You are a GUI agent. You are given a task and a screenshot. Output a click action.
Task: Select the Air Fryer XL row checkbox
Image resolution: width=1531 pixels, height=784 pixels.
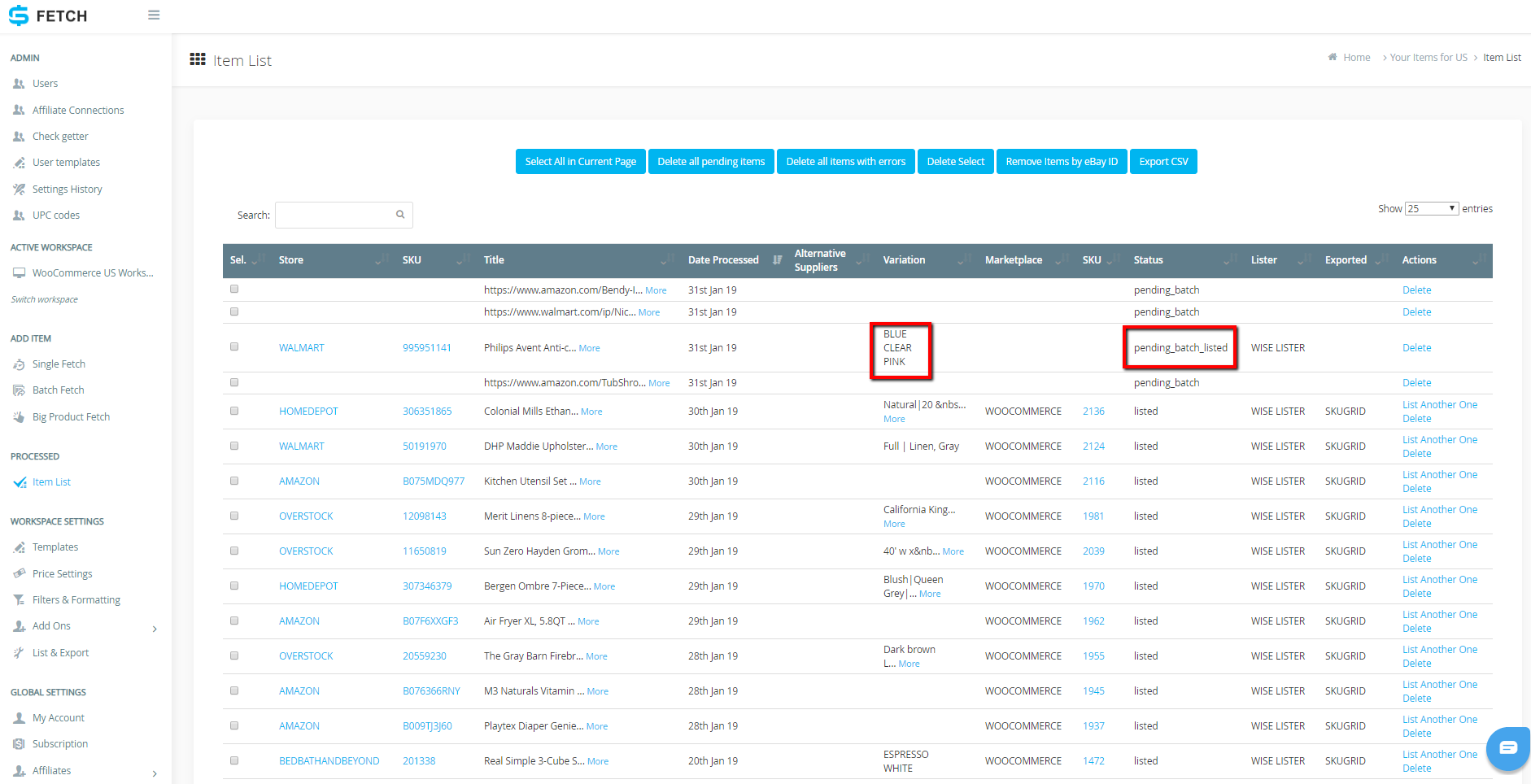coord(234,621)
